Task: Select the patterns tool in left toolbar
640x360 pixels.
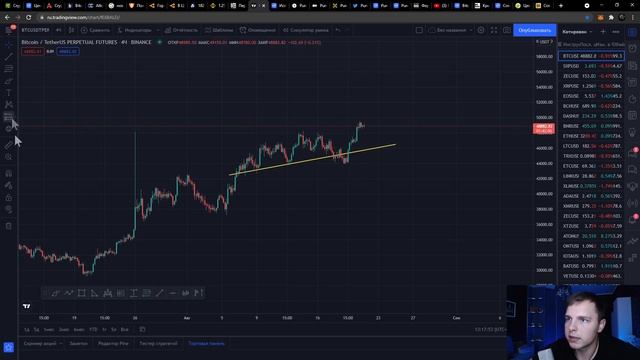Action: tap(9, 105)
